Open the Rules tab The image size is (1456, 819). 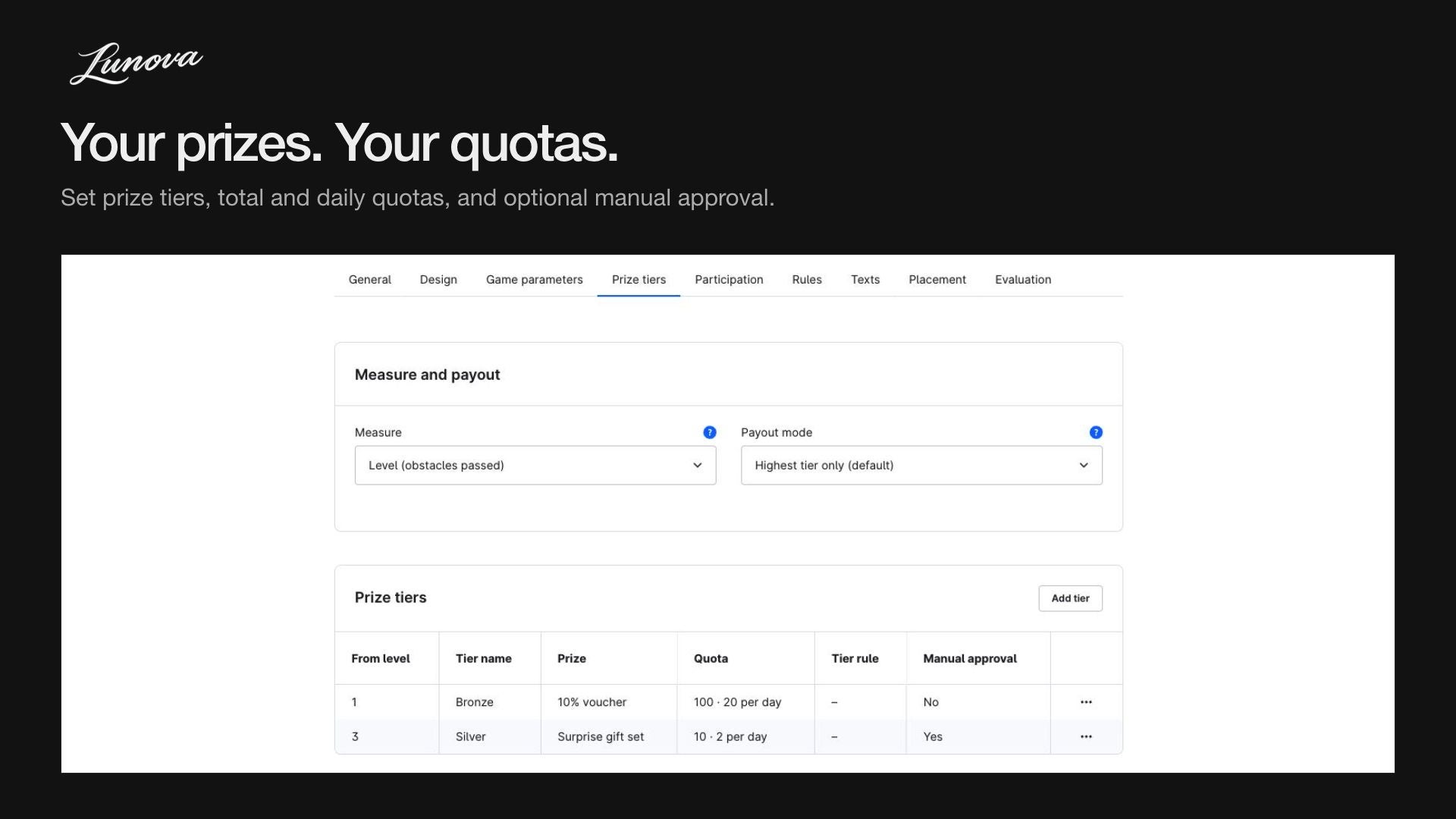[x=807, y=280]
